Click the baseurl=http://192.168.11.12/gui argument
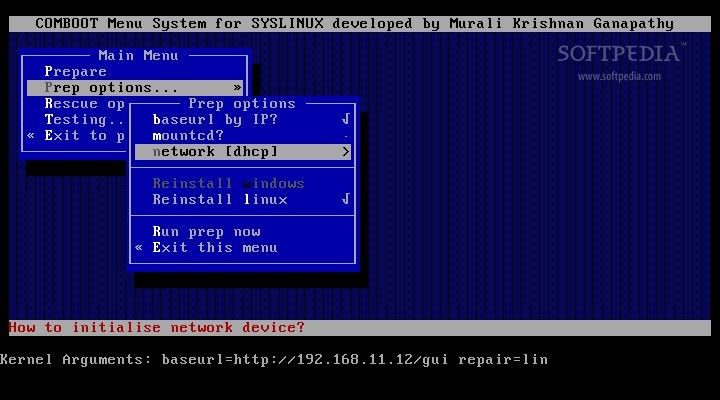This screenshot has height=400, width=720. tap(305, 360)
